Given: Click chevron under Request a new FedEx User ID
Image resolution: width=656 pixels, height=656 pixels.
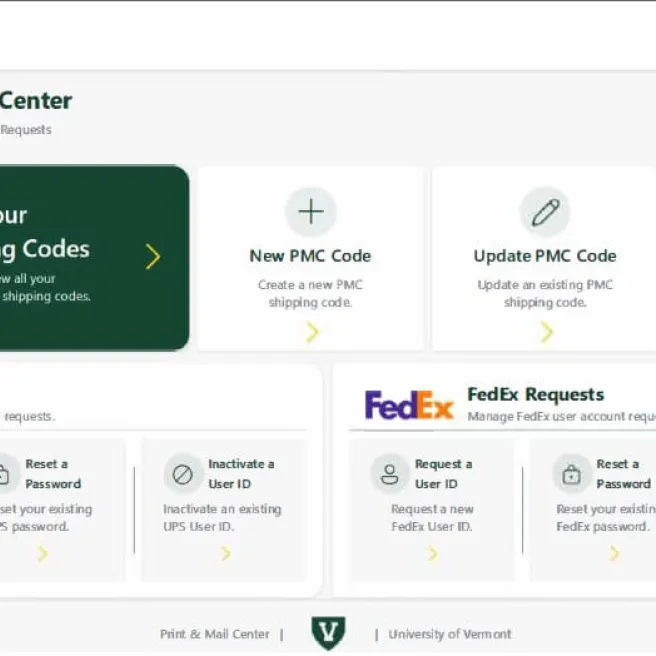Looking at the screenshot, I should click(x=433, y=553).
